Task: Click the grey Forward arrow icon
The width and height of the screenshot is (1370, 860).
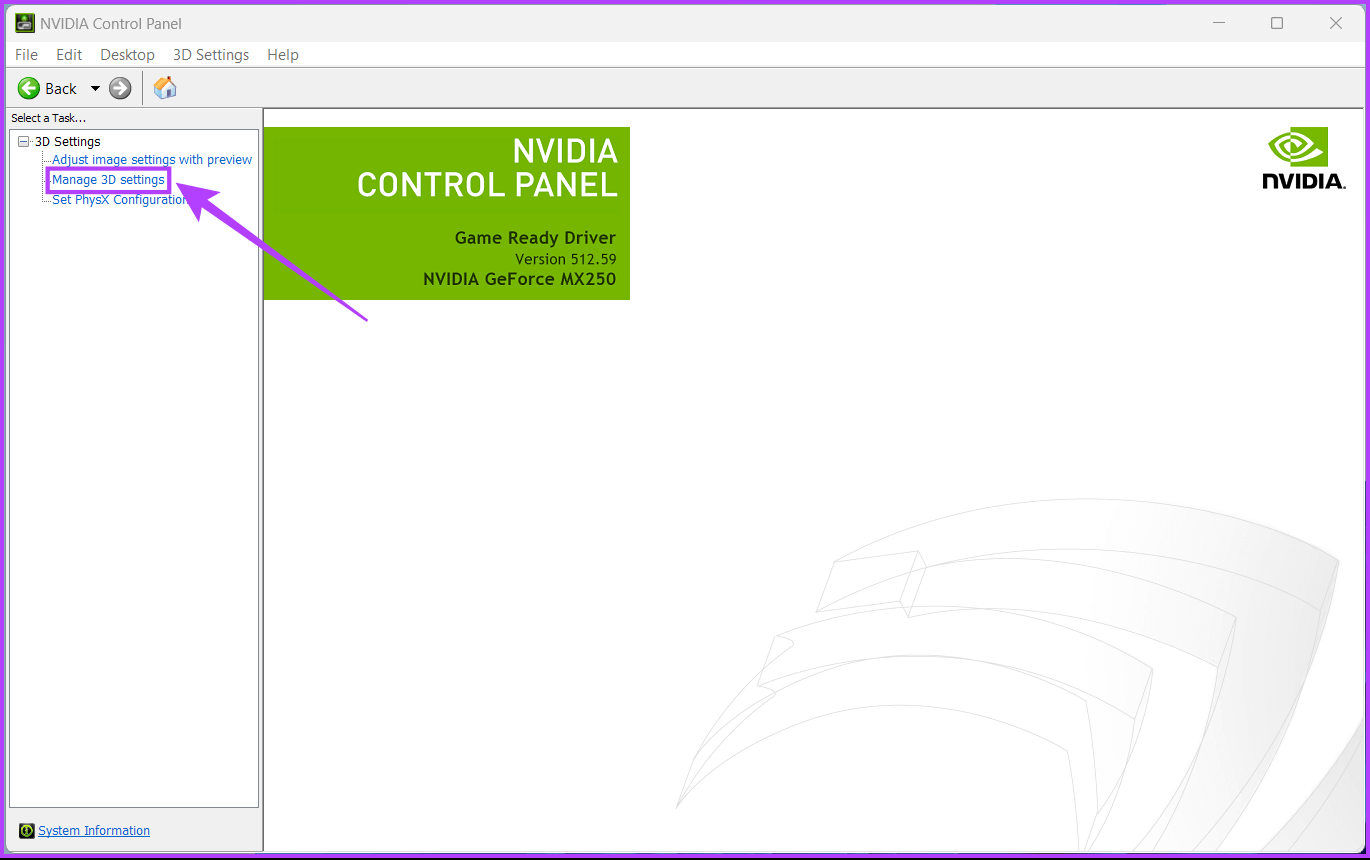Action: coord(120,88)
